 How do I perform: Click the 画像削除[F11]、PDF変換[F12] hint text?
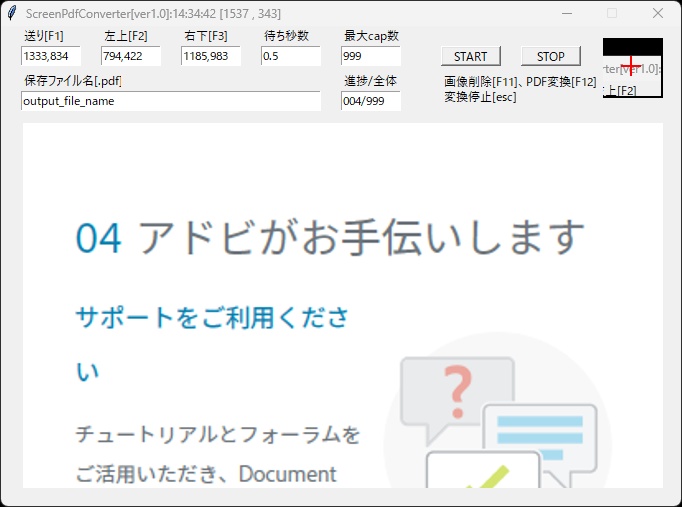(x=520, y=82)
